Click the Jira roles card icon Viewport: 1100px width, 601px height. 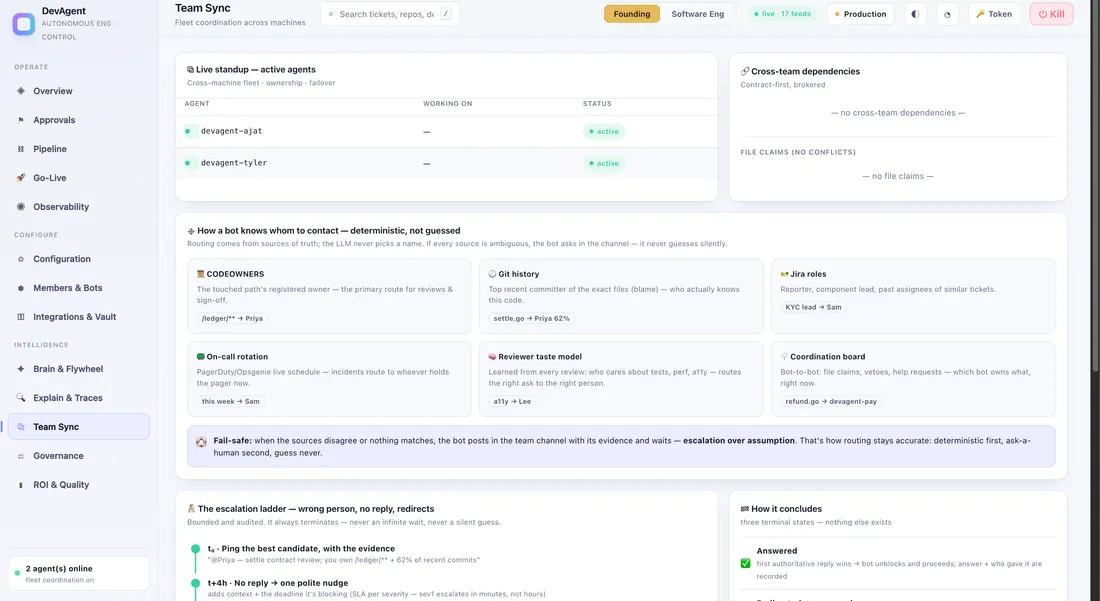(784, 274)
